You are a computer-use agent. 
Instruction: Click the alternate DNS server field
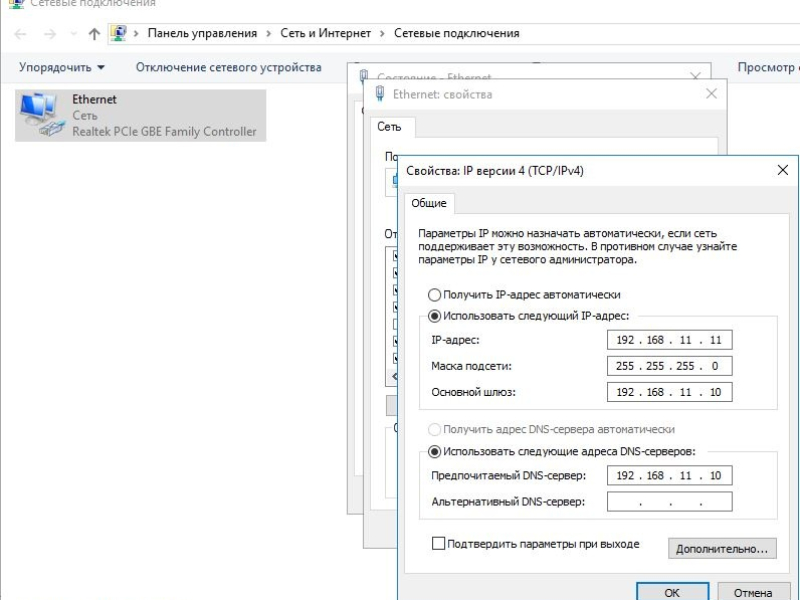(x=669, y=502)
